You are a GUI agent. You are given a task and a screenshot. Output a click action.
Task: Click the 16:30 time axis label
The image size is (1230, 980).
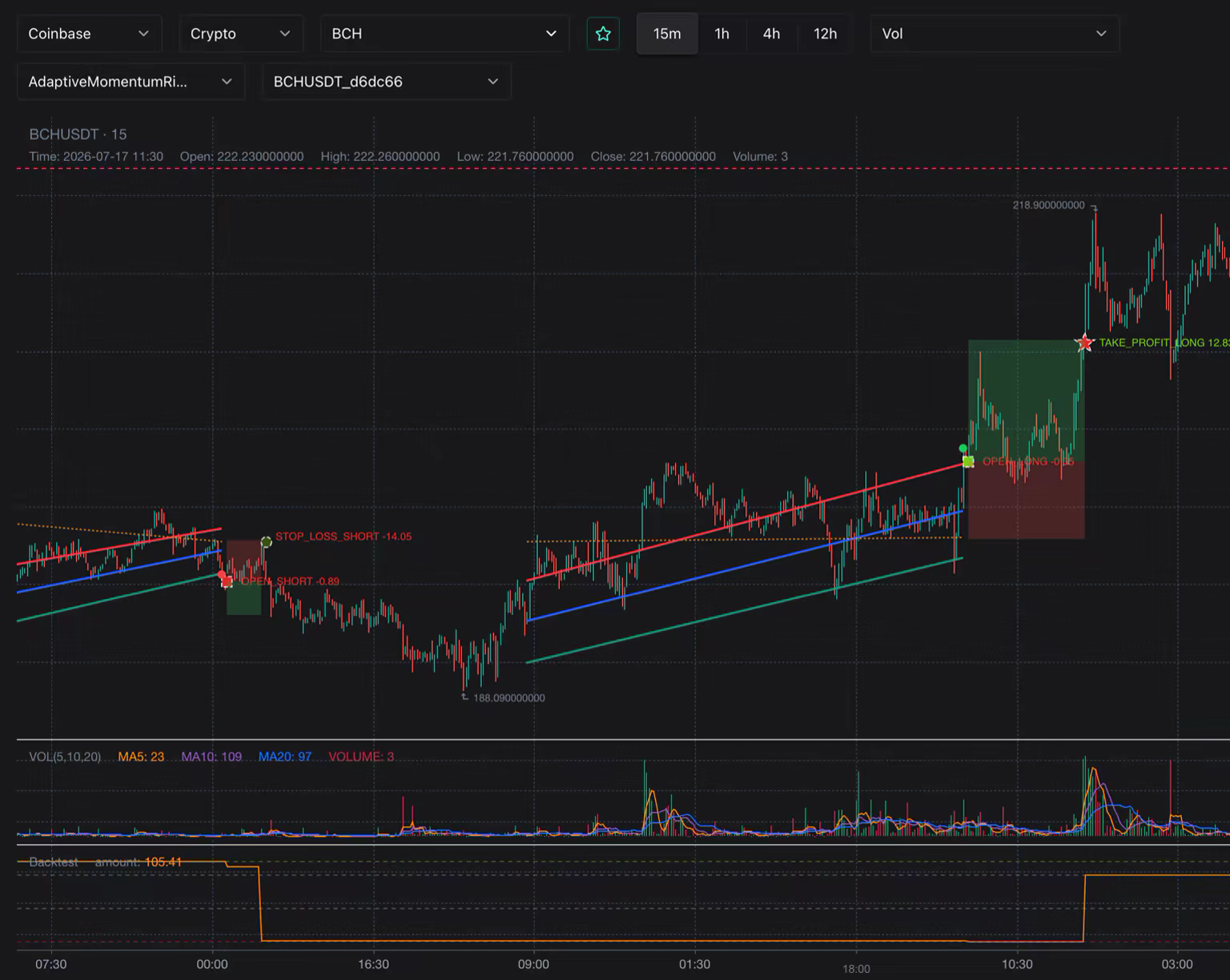click(x=373, y=965)
